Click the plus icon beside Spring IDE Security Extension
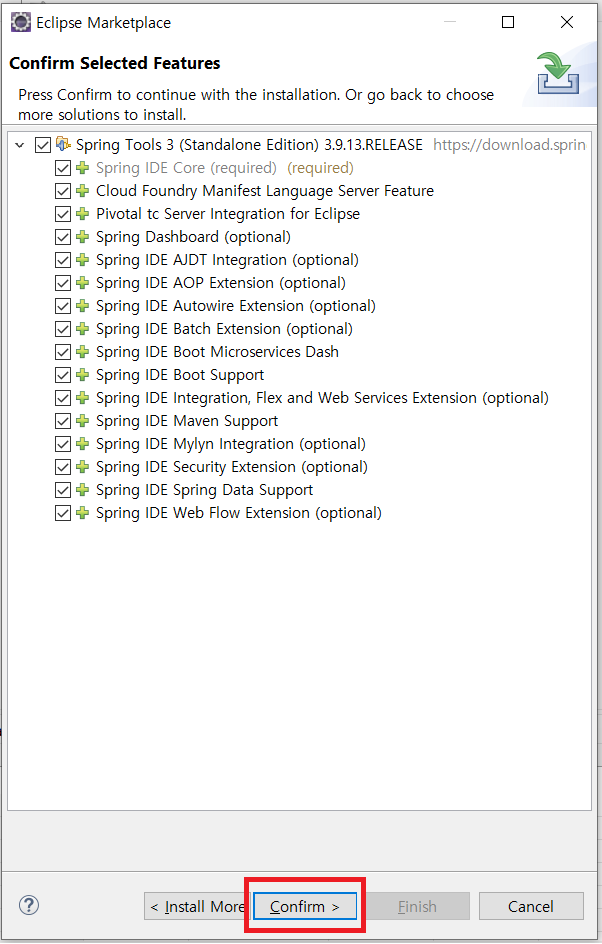Viewport: 602px width, 944px height. click(x=82, y=467)
